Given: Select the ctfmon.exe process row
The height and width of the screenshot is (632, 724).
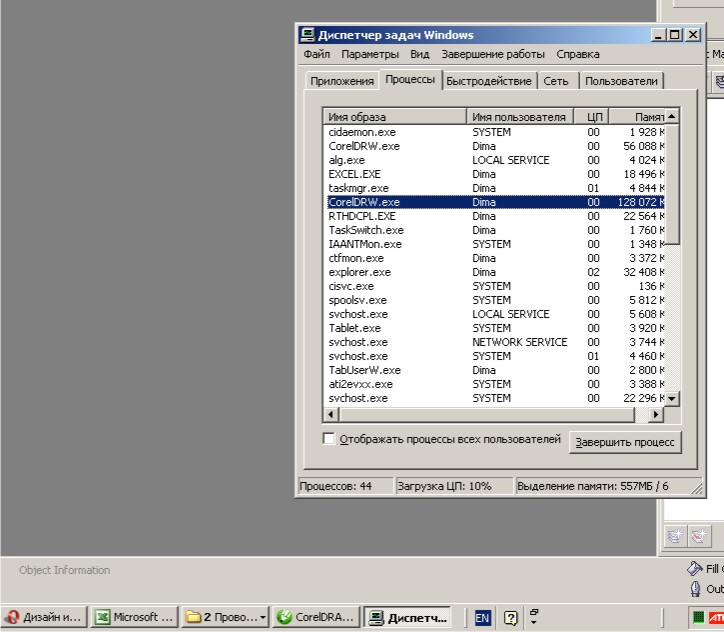Looking at the screenshot, I should [x=494, y=258].
